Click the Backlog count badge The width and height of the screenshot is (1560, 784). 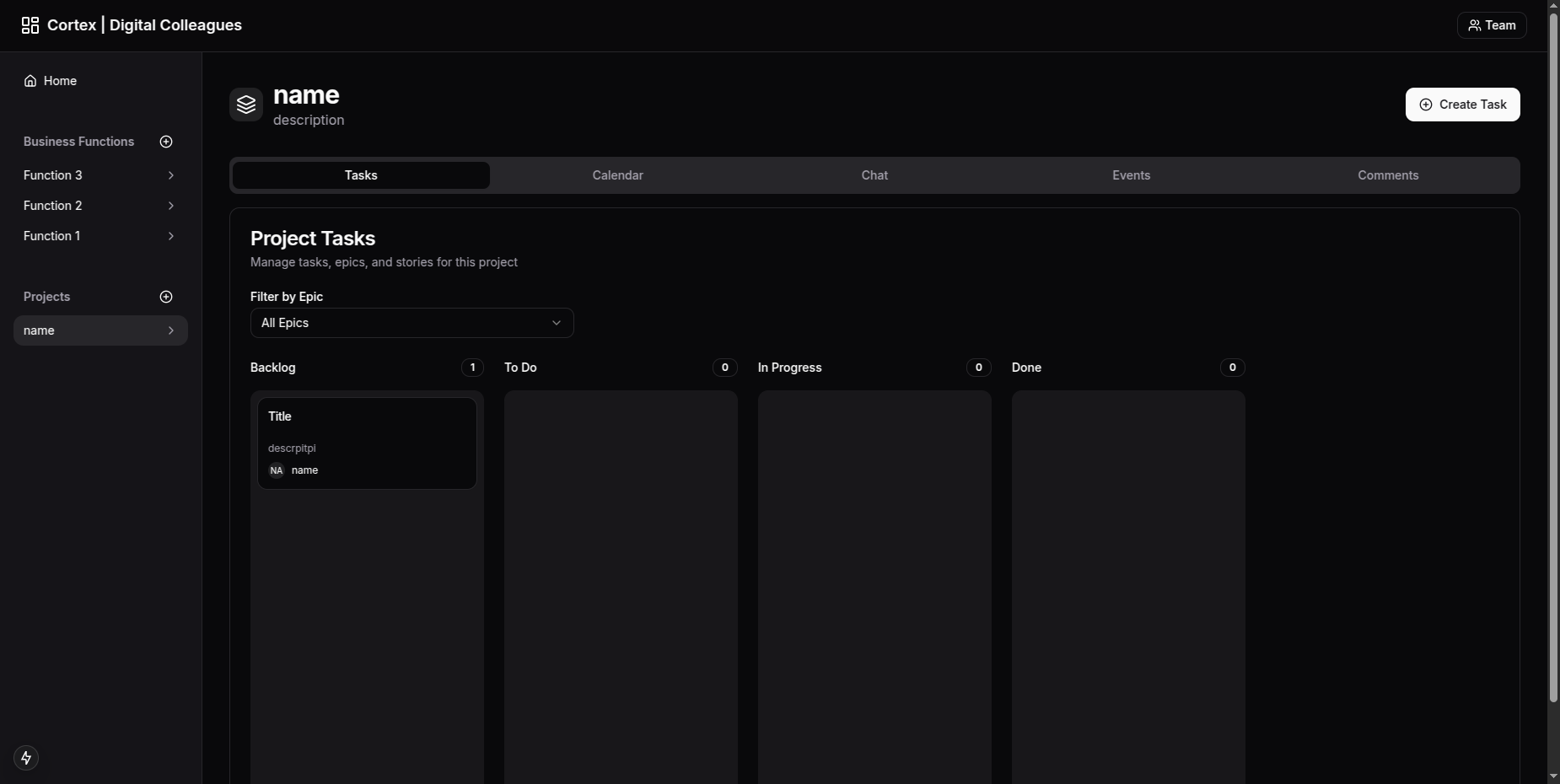pos(472,368)
